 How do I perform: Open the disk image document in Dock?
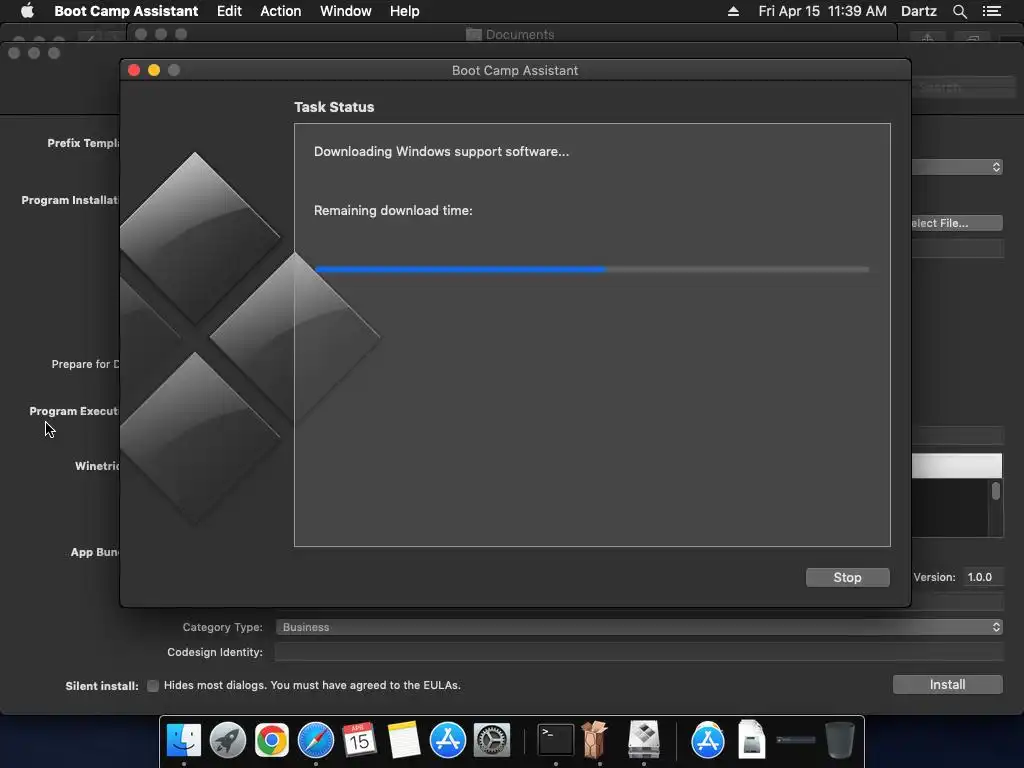tap(752, 740)
